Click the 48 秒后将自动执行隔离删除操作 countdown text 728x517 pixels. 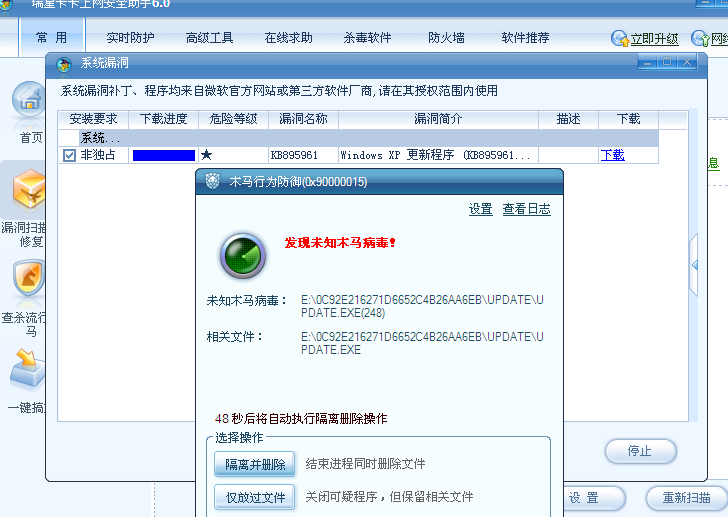click(x=301, y=419)
